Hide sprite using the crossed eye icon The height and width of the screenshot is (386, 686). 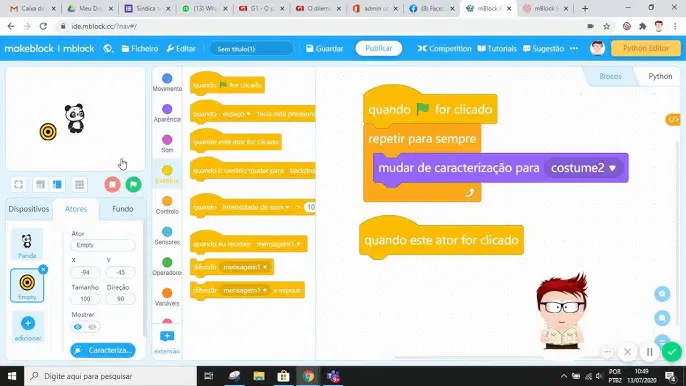[x=92, y=327]
